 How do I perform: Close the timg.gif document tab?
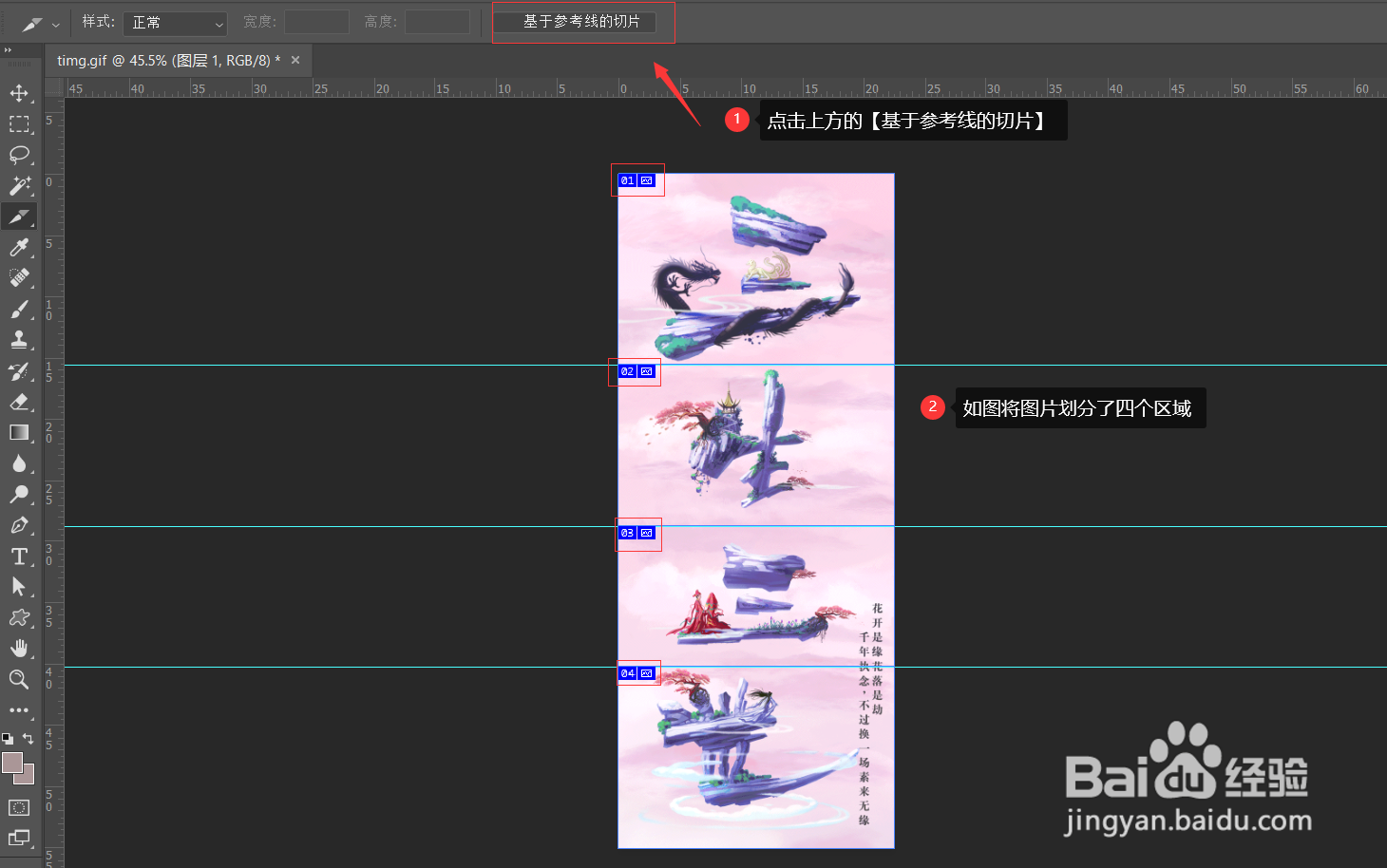pyautogui.click(x=295, y=60)
